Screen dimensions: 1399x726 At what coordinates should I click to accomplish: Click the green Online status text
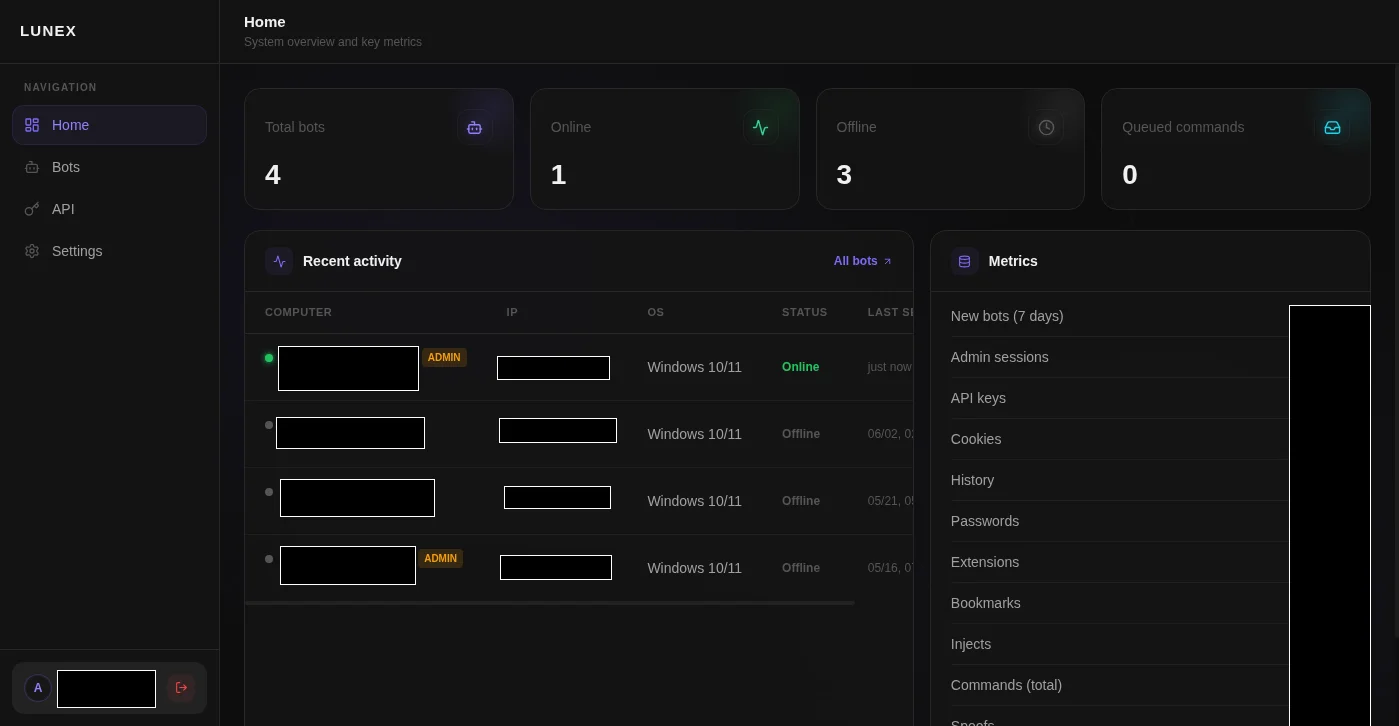coord(801,367)
